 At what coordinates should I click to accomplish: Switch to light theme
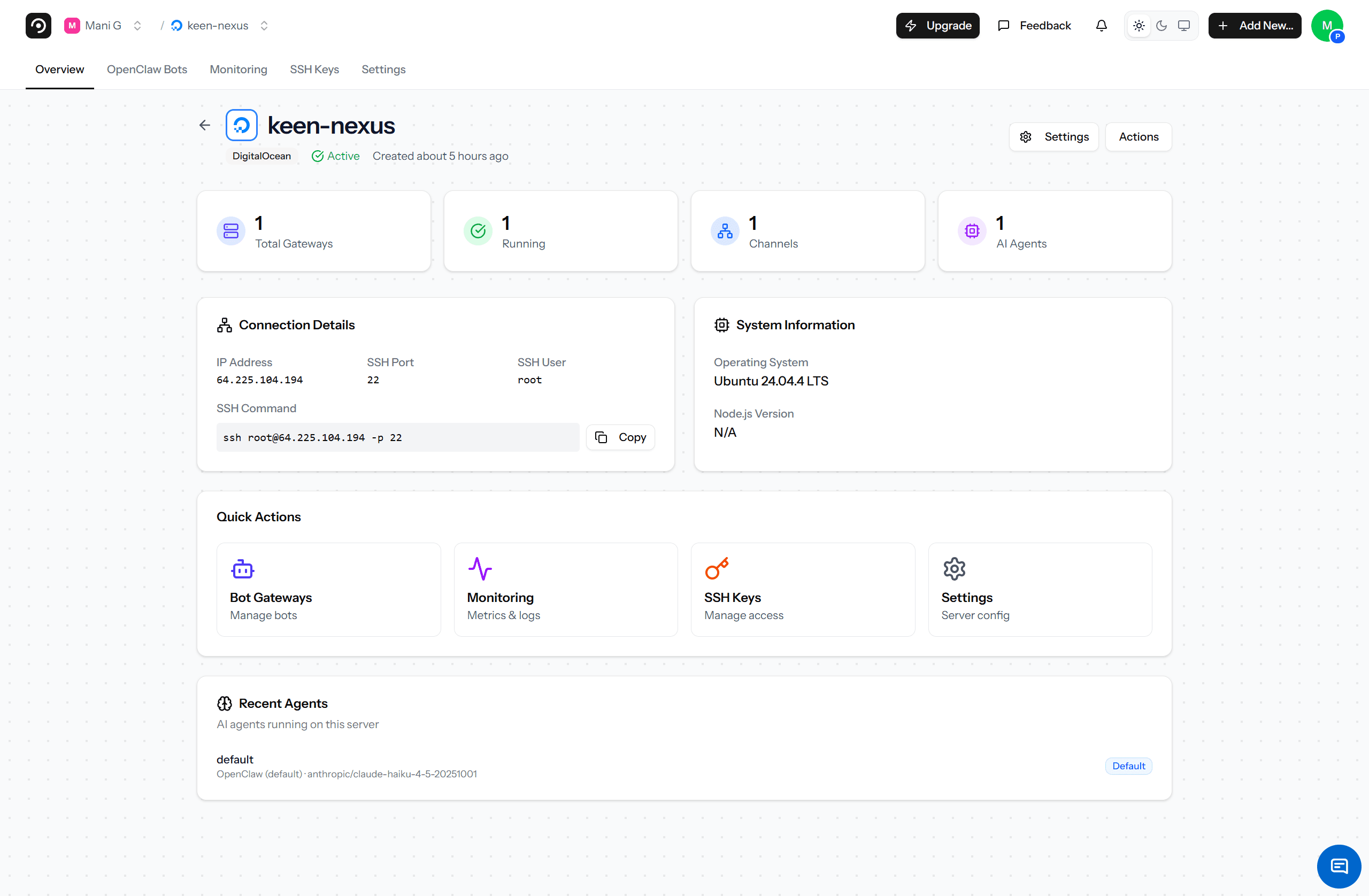[x=1138, y=25]
